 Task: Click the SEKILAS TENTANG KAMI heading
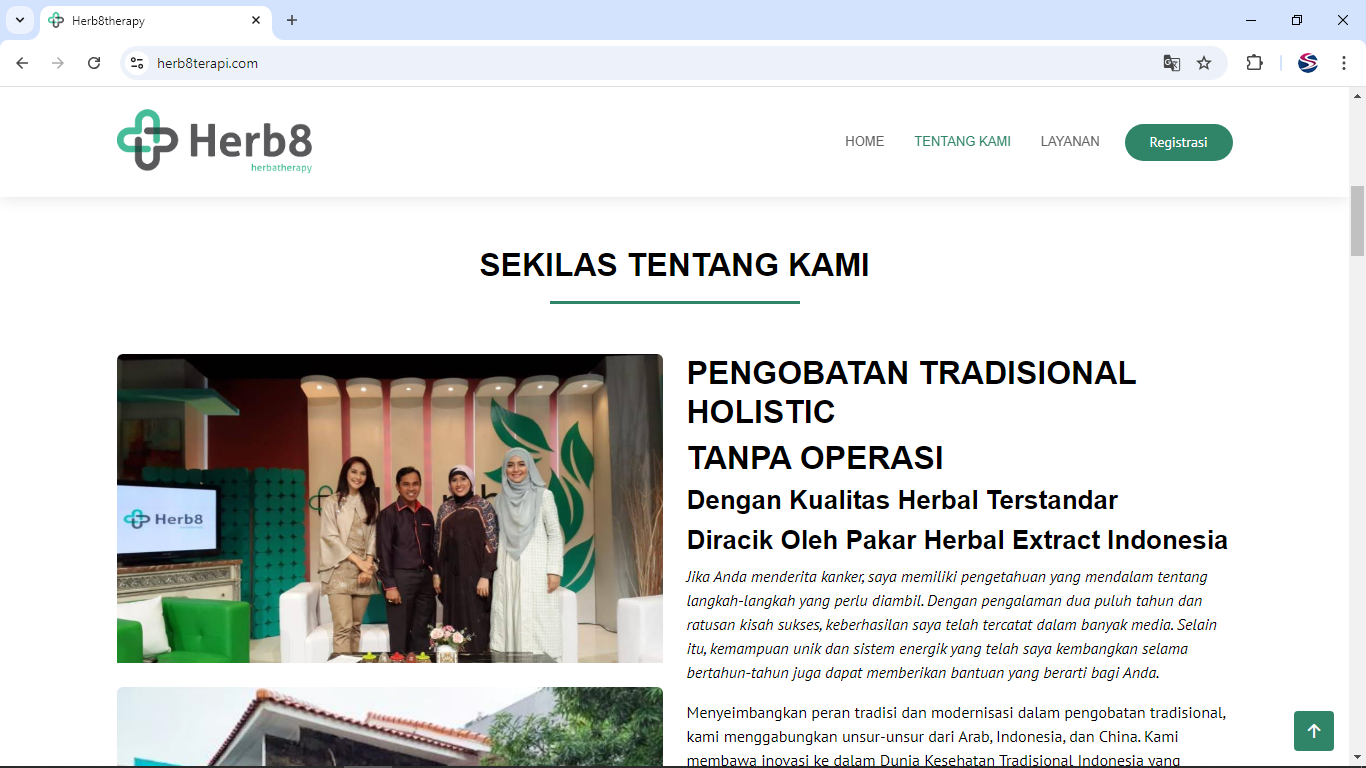674,265
